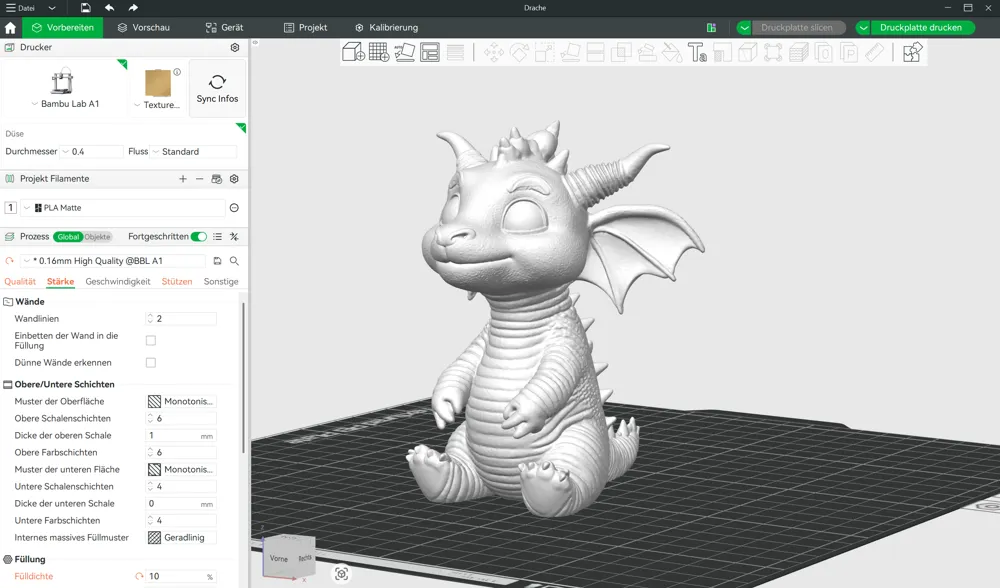This screenshot has width=1000, height=588.
Task: Open the Durchmesser 0.4 nozzle dropdown
Action: (92, 152)
